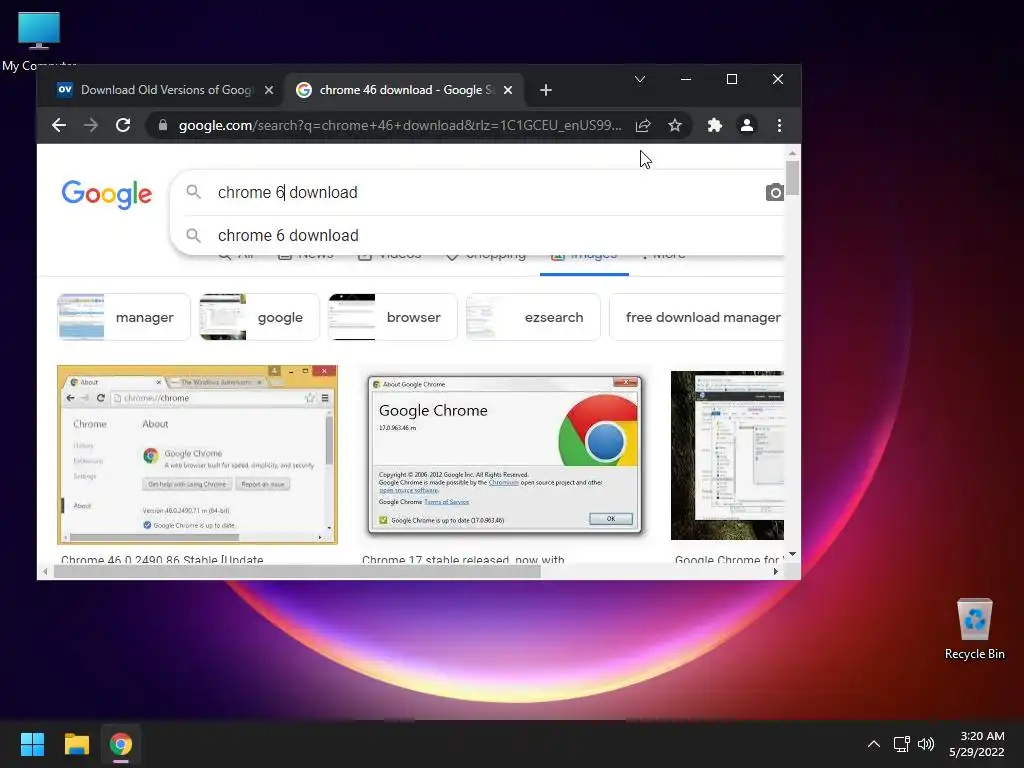Filter results by the ezsearch chip
This screenshot has width=1024, height=768.
[533, 317]
